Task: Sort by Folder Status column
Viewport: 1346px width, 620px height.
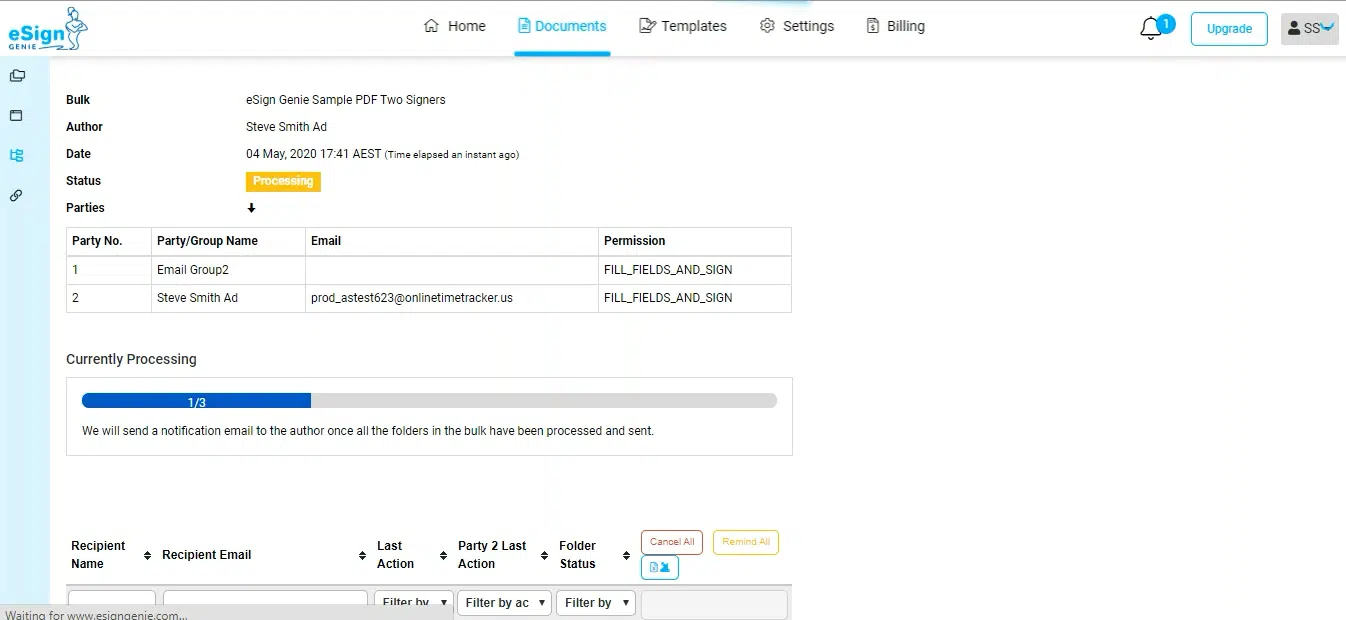Action: tap(627, 555)
